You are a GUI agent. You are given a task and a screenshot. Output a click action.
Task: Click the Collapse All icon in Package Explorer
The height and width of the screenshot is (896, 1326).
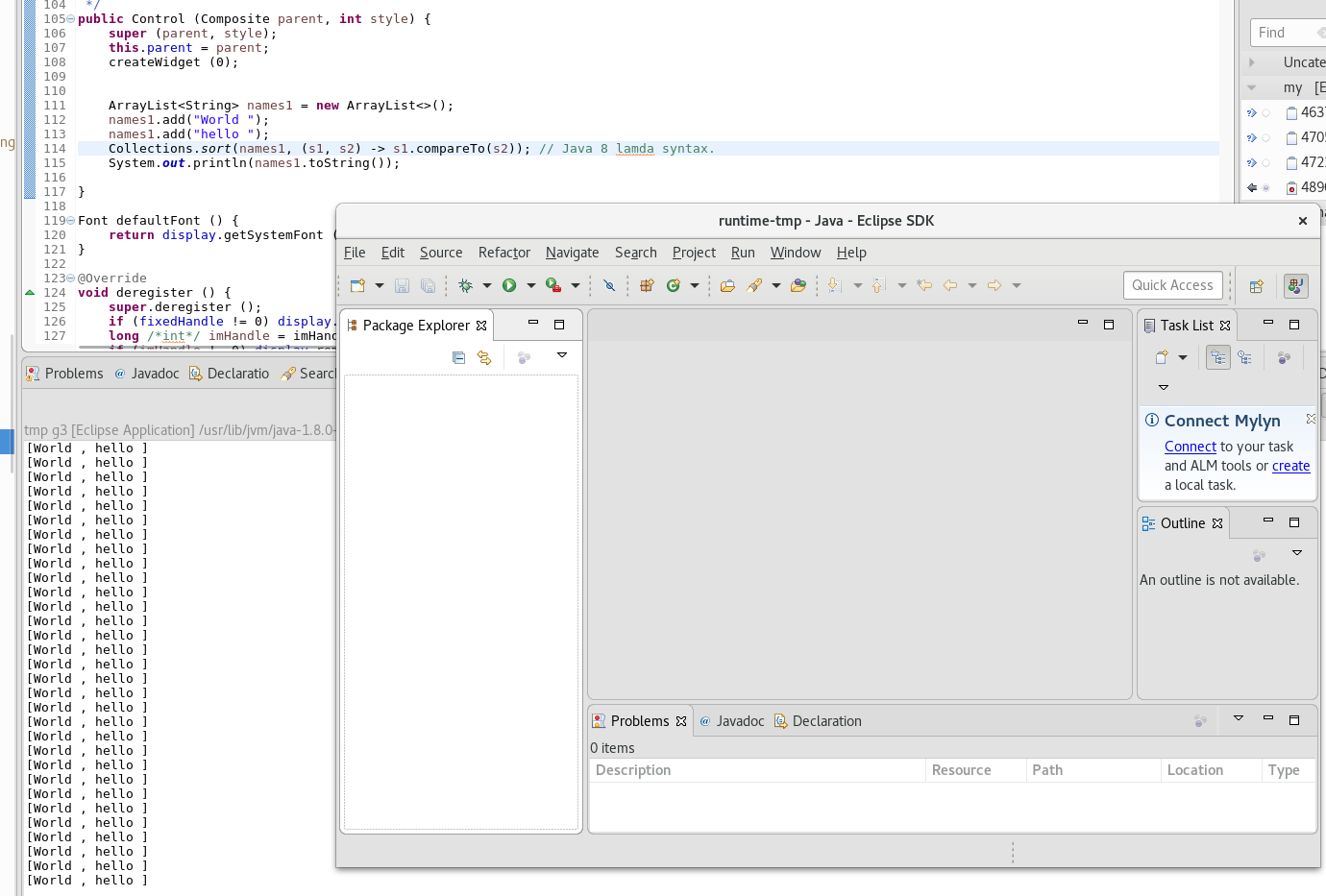pos(458,357)
